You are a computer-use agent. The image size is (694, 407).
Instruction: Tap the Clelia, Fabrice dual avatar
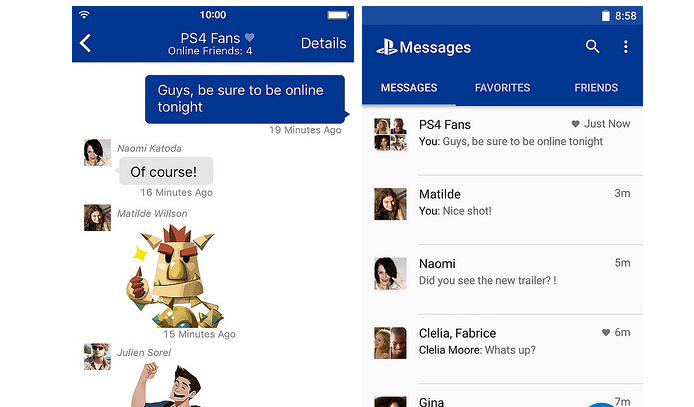click(390, 343)
